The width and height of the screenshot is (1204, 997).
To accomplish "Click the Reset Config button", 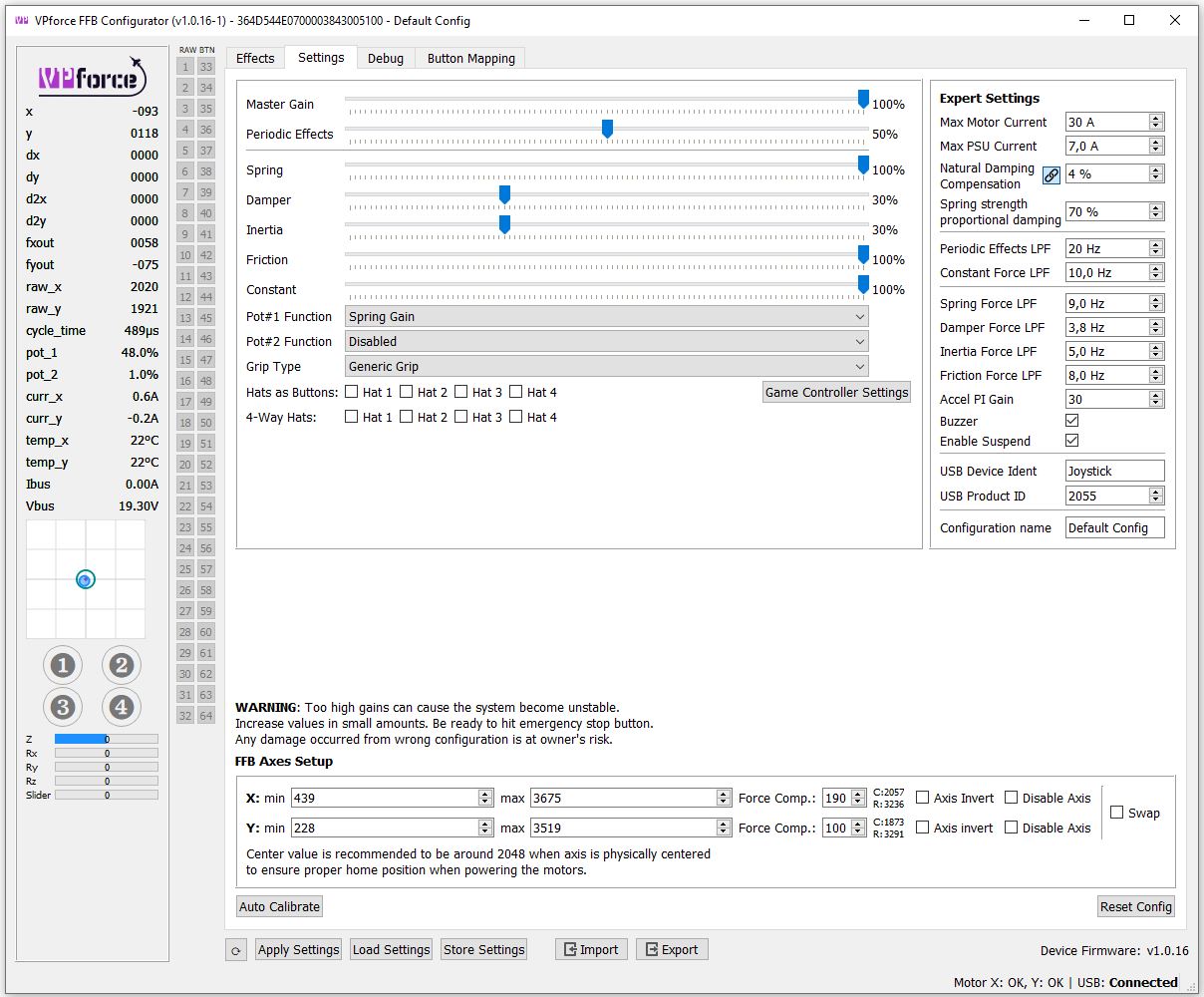I will [x=1136, y=906].
